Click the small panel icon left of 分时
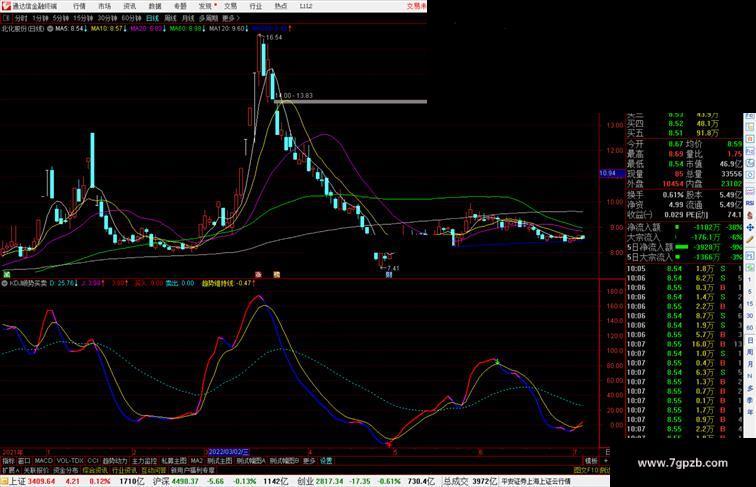756x487 pixels. (x=7, y=18)
